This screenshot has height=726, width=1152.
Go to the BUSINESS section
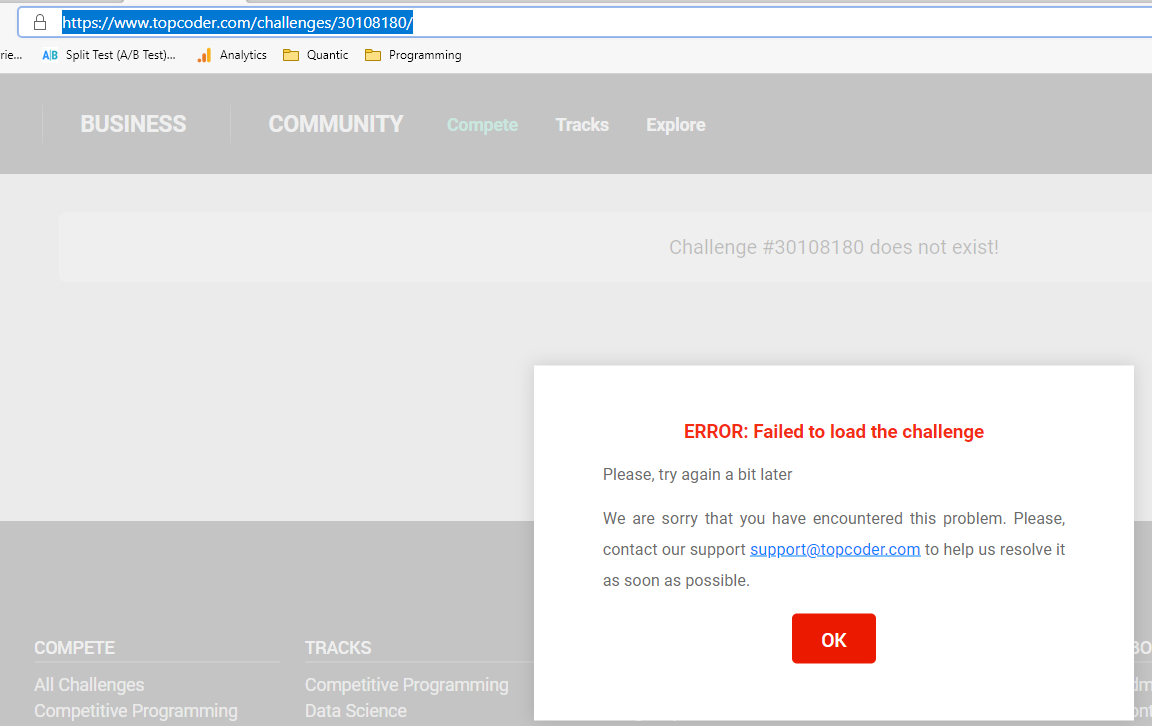pyautogui.click(x=133, y=124)
